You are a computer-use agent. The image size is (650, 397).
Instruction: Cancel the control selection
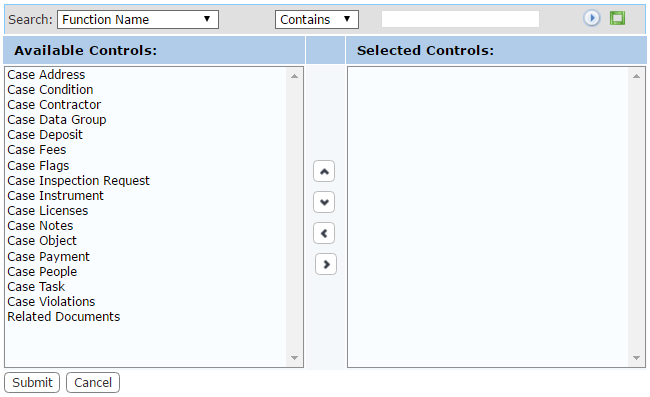pos(93,382)
